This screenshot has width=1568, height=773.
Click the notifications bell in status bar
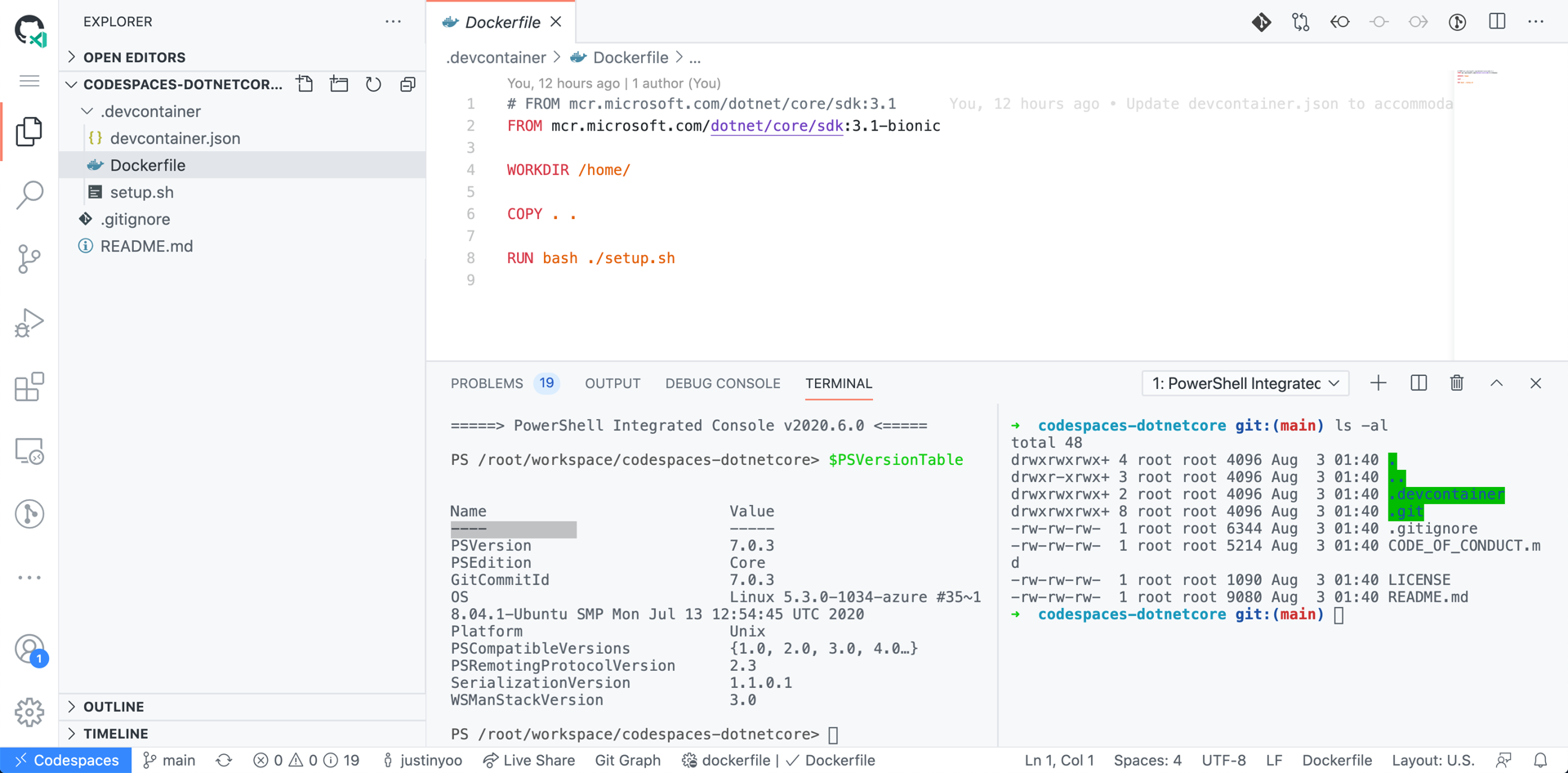[x=1540, y=761]
